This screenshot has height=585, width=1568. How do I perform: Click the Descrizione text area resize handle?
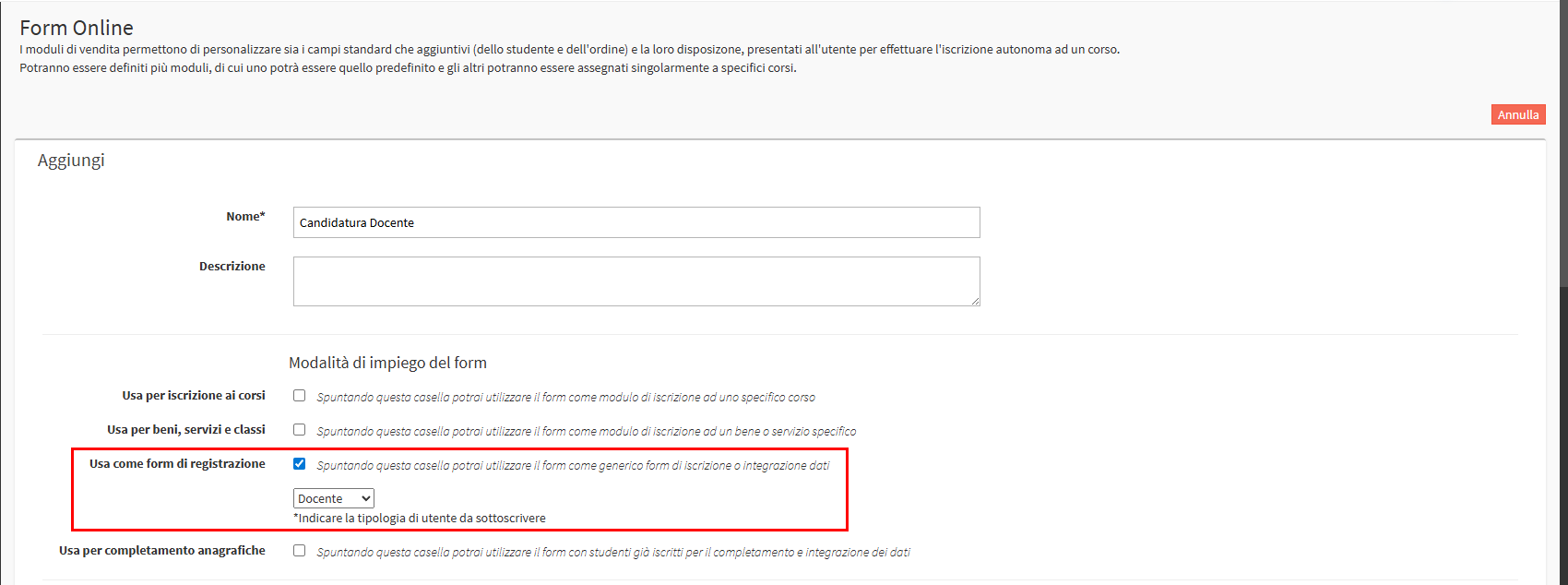point(975,301)
